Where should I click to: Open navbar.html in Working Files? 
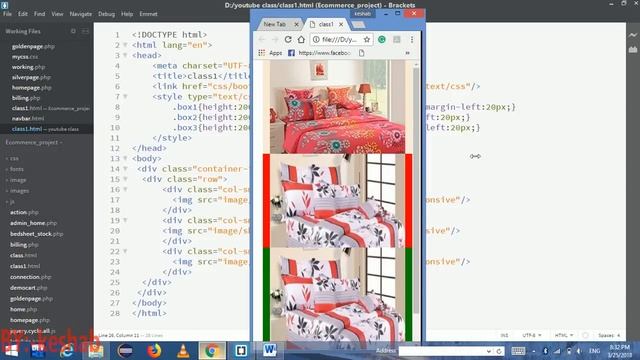[x=28, y=118]
